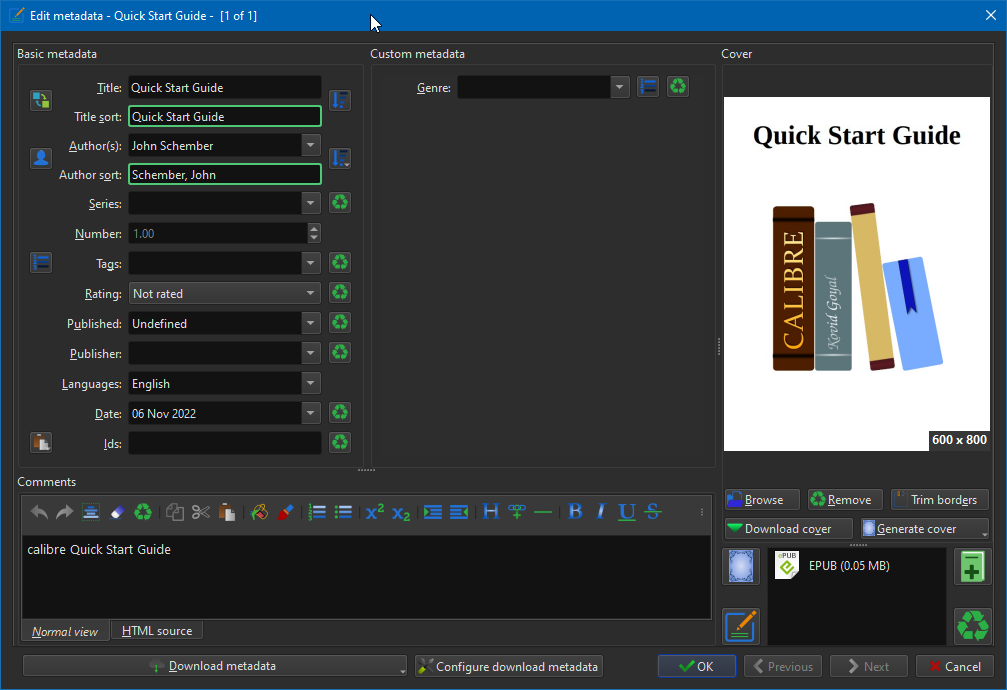Click the Download cover button
1007x690 pixels.
click(x=789, y=529)
